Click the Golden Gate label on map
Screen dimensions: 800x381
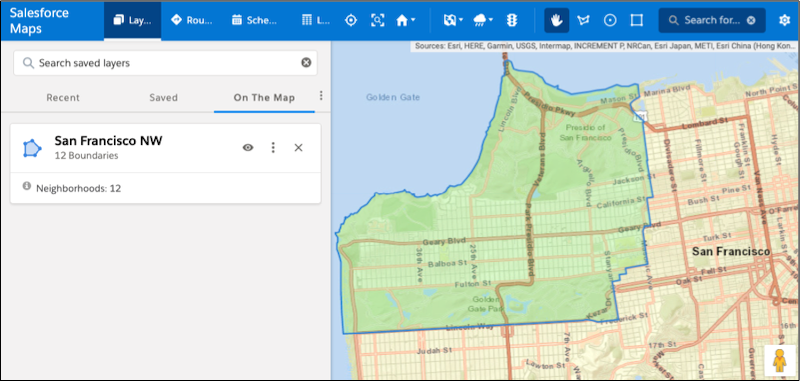pos(393,97)
